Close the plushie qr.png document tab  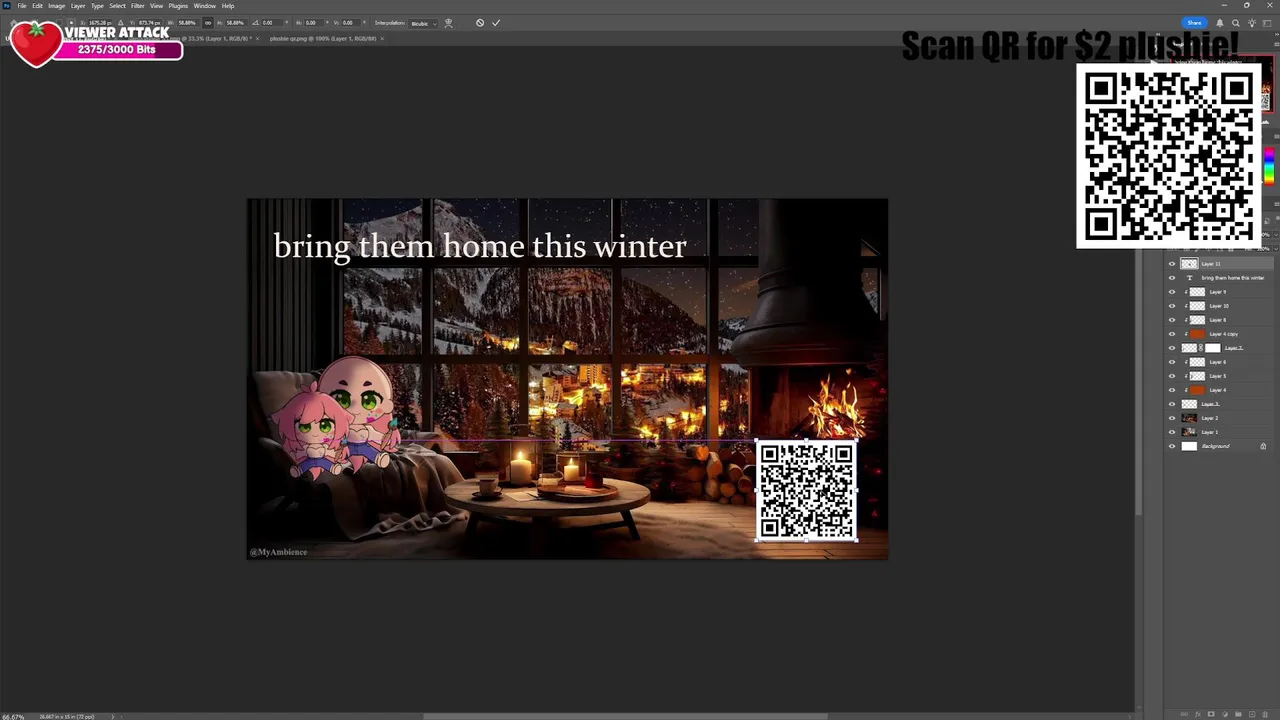(x=382, y=38)
